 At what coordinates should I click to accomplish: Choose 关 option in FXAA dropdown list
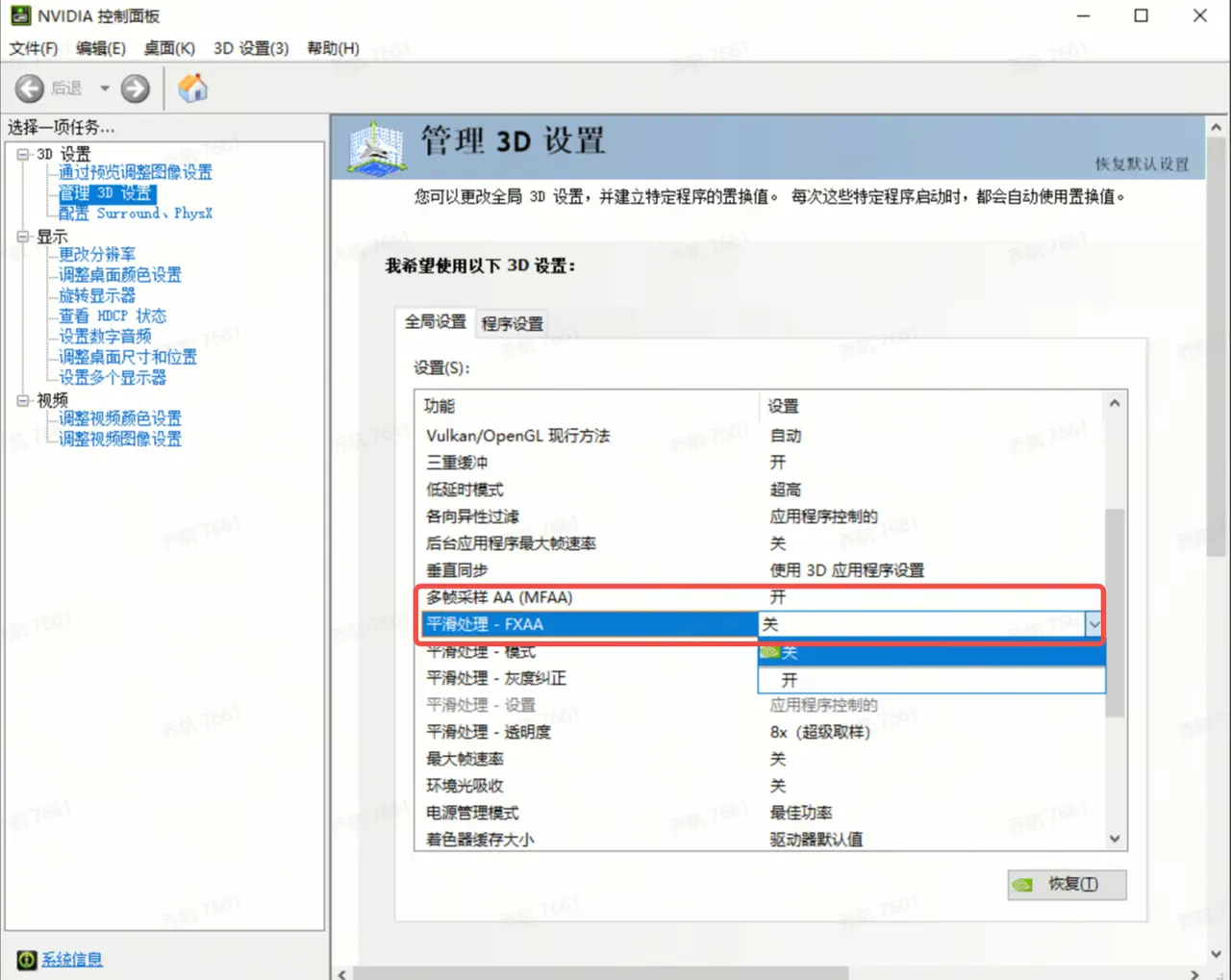(932, 653)
